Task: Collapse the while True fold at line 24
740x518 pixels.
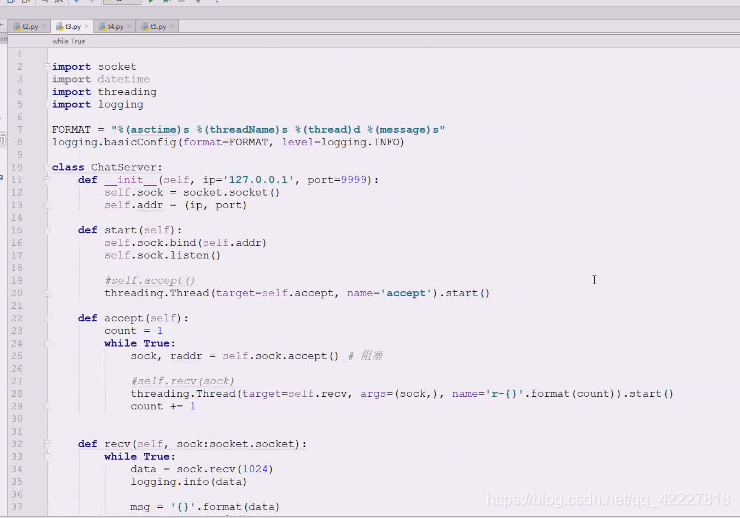Action: pyautogui.click(x=47, y=343)
